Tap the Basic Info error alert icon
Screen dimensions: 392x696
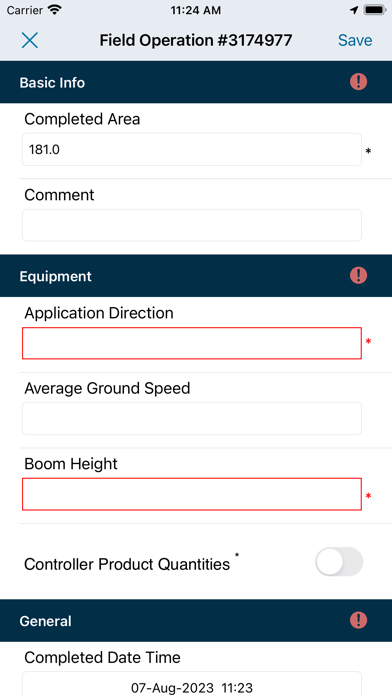[358, 82]
